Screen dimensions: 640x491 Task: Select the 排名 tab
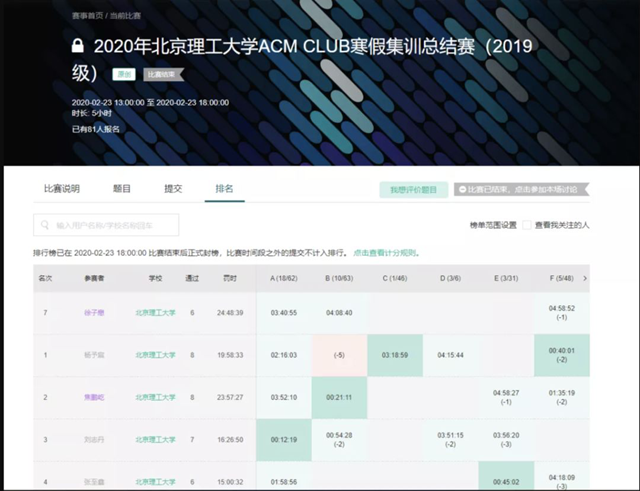pyautogui.click(x=225, y=188)
